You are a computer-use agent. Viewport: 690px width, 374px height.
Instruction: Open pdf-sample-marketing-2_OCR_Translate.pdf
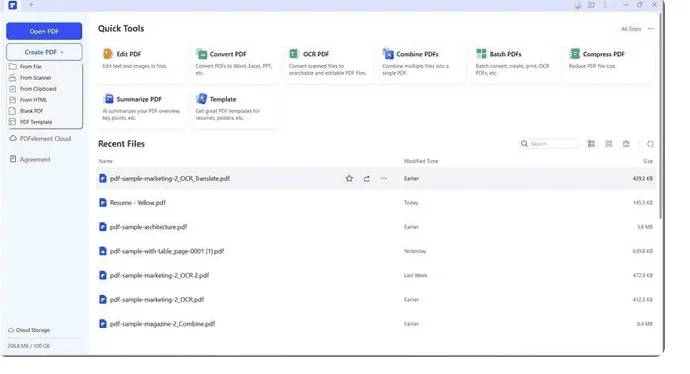(170, 179)
